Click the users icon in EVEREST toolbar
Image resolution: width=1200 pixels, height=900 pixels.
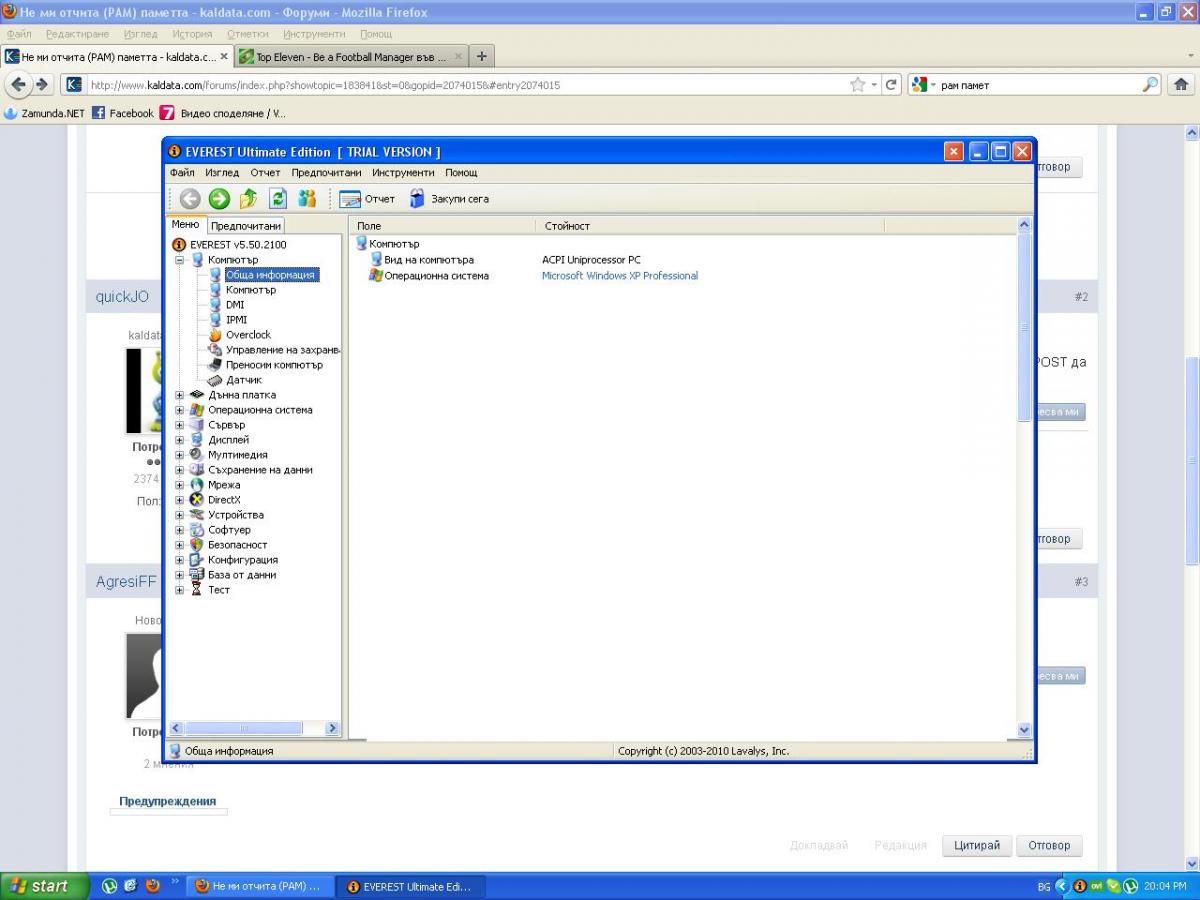[x=307, y=199]
